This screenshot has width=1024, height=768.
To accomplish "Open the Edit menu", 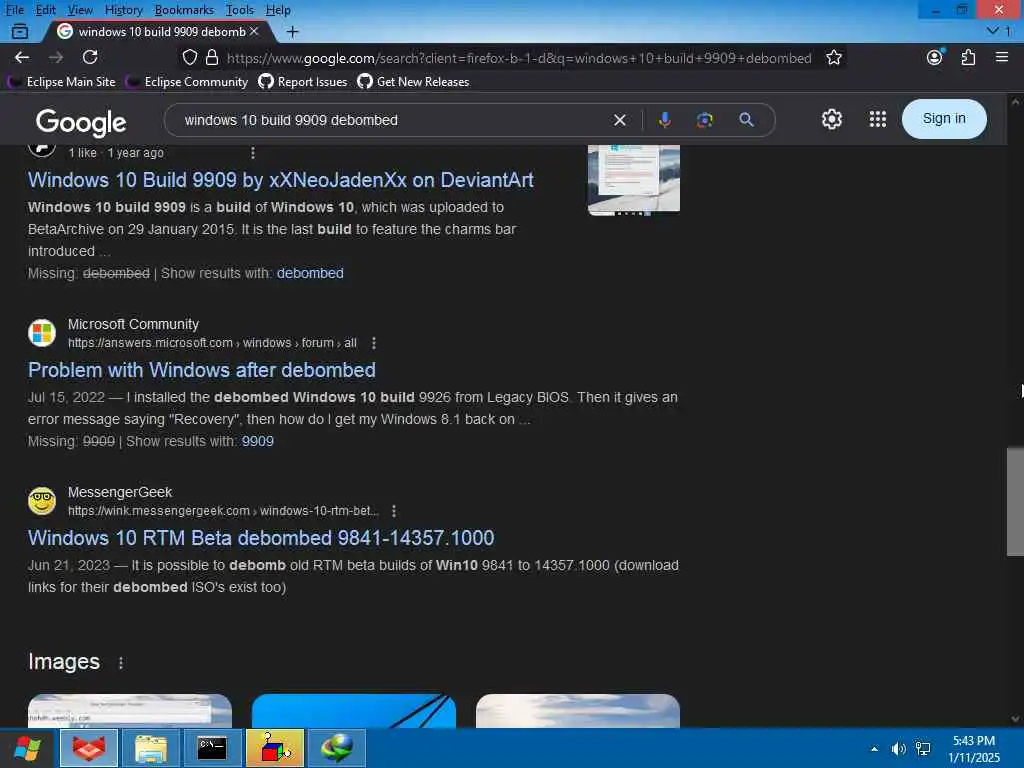I will (45, 10).
